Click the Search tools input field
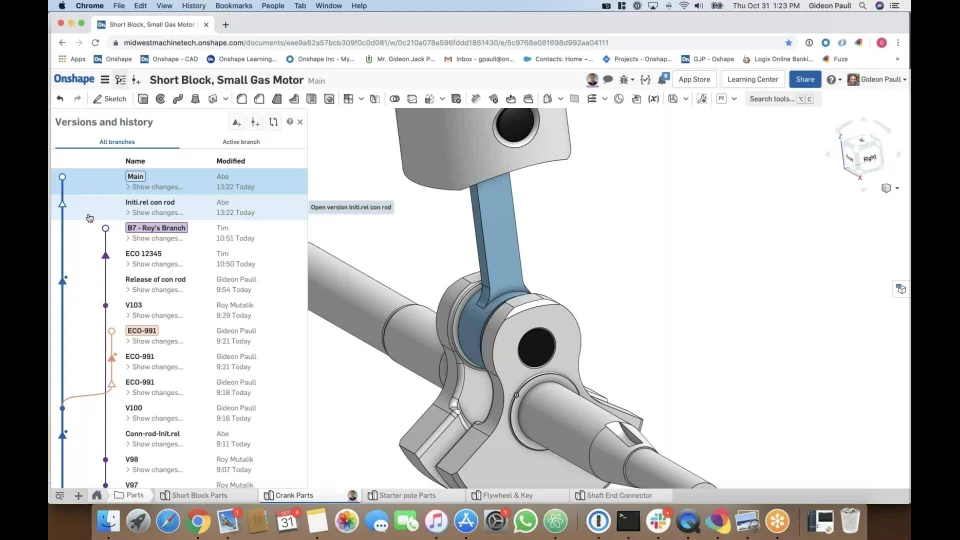 click(782, 99)
